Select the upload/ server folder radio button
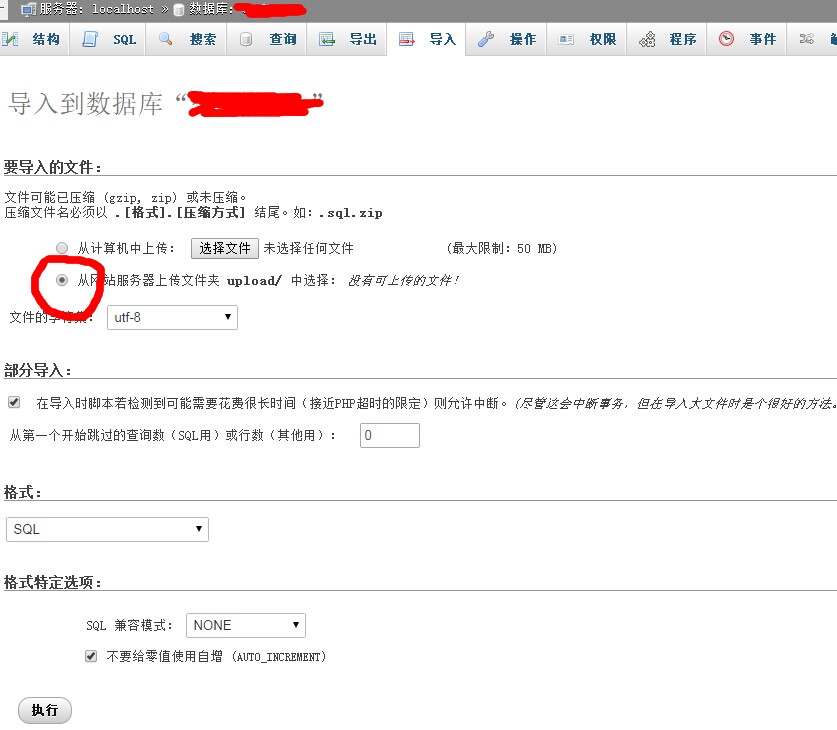Viewport: 837px width, 730px height. [62, 281]
